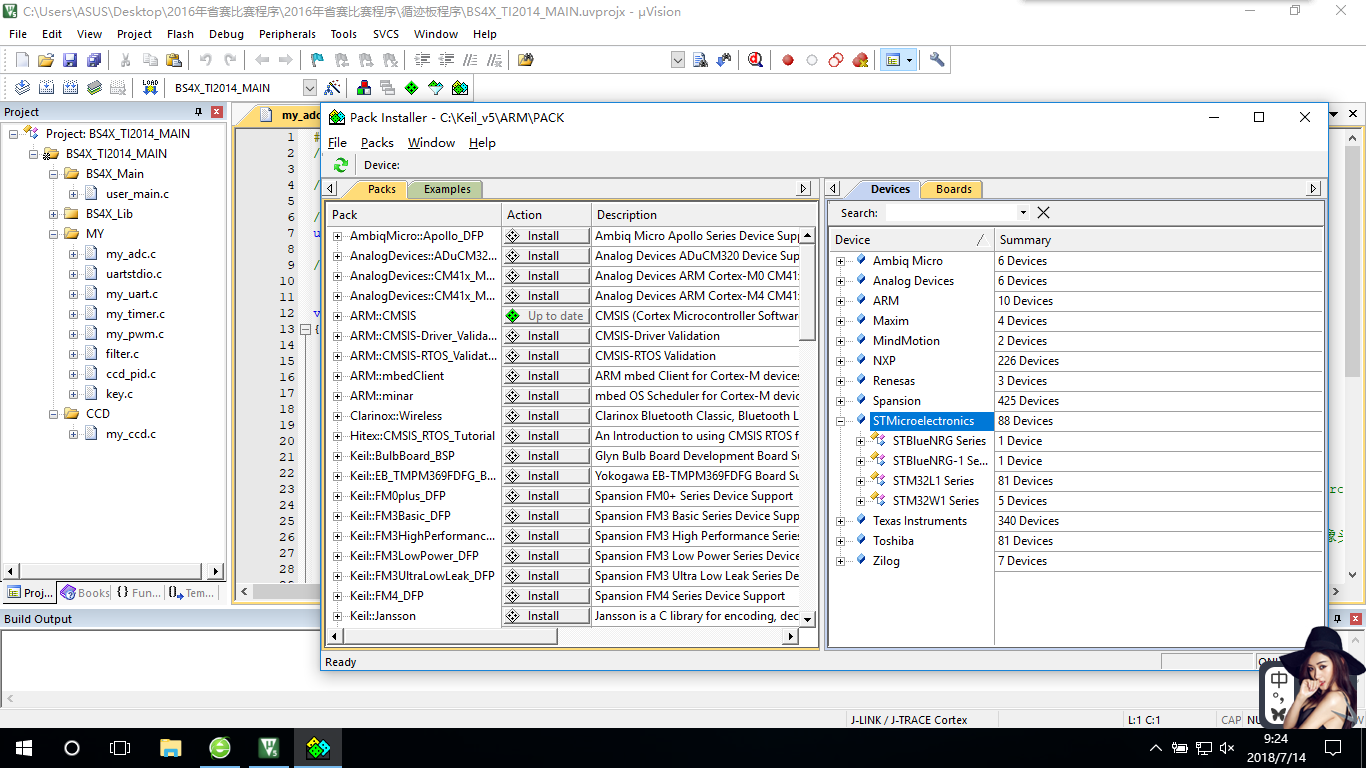Click the Undo arrow in the toolbar
The height and width of the screenshot is (768, 1366).
click(x=205, y=60)
